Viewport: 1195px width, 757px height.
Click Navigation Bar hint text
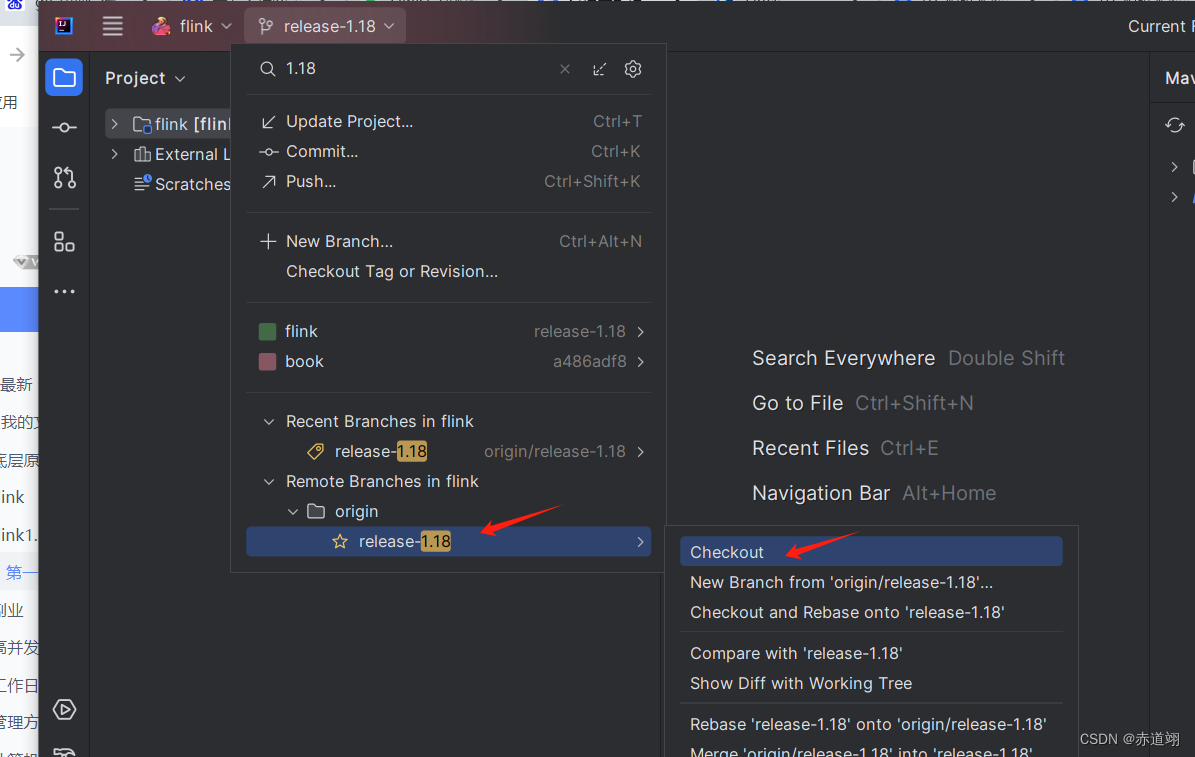[x=821, y=493]
